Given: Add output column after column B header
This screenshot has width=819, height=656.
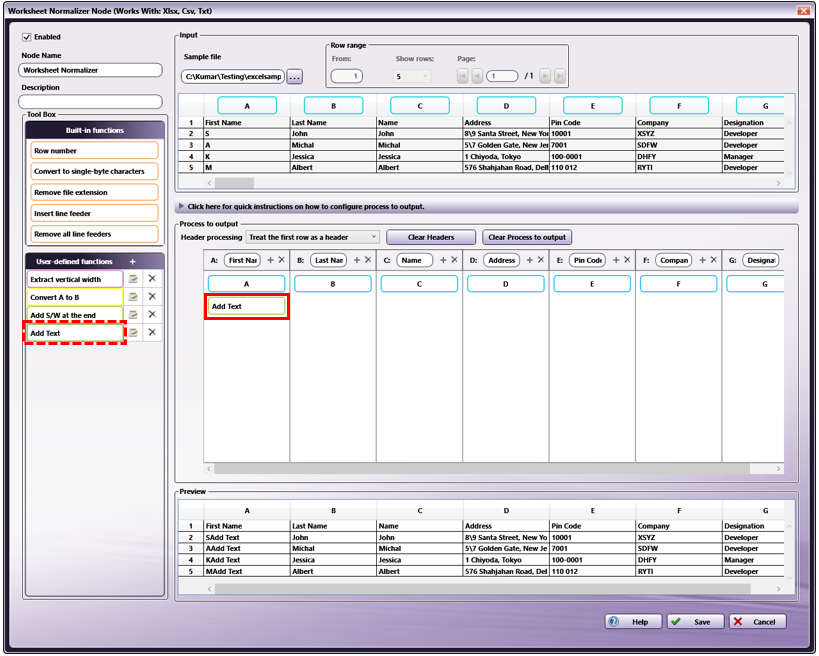Looking at the screenshot, I should point(357,260).
